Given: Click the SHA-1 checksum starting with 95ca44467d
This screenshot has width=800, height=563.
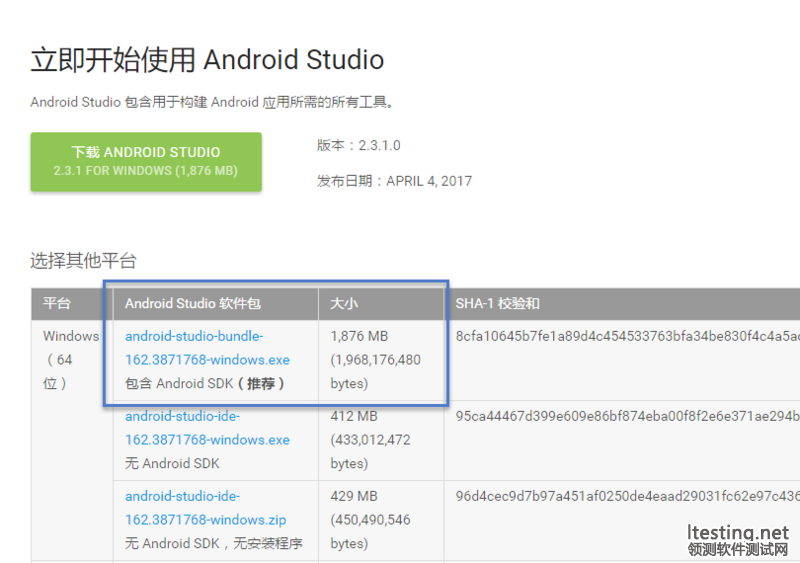Looking at the screenshot, I should pyautogui.click(x=628, y=416).
